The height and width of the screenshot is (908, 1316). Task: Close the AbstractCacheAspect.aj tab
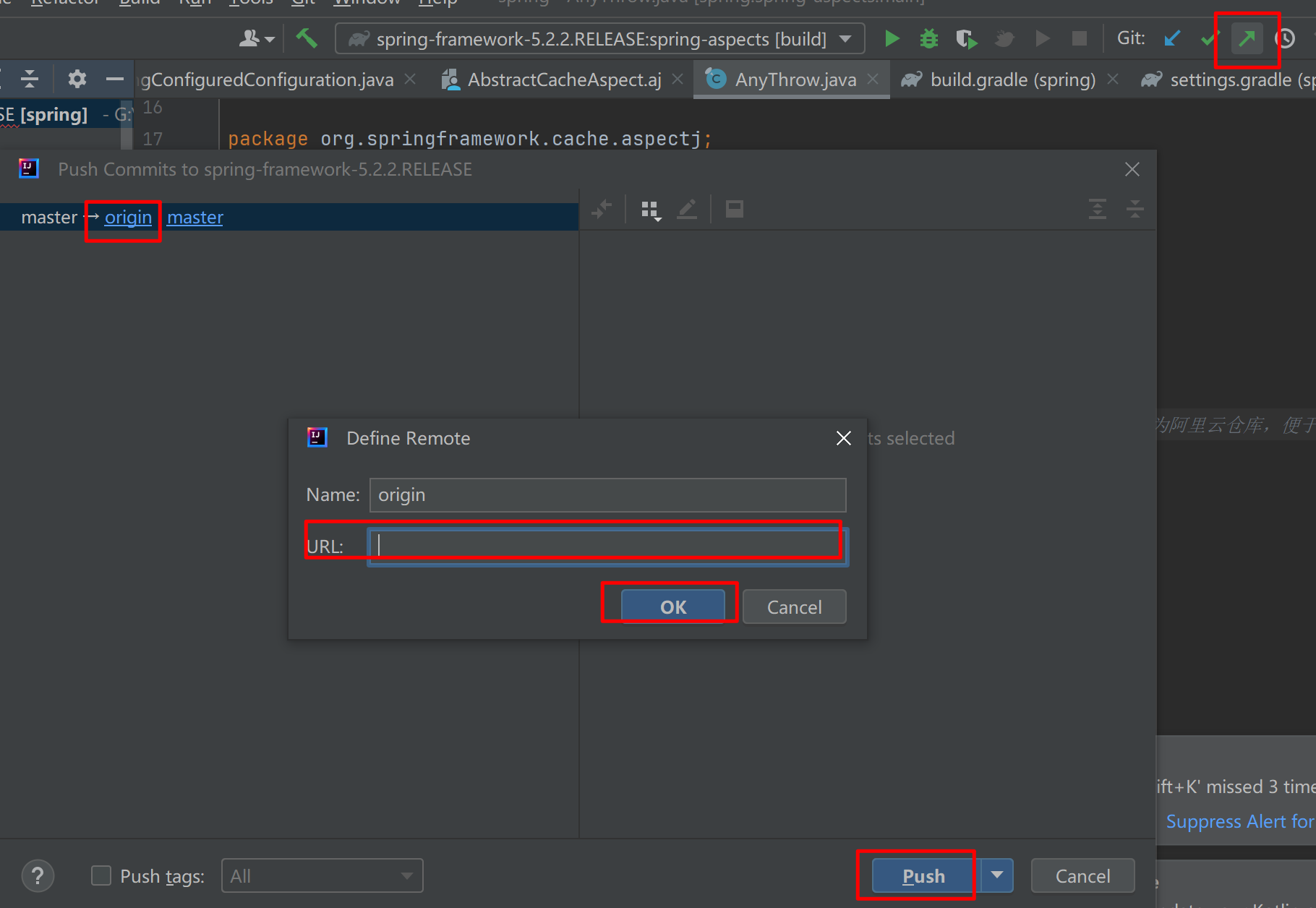[678, 79]
